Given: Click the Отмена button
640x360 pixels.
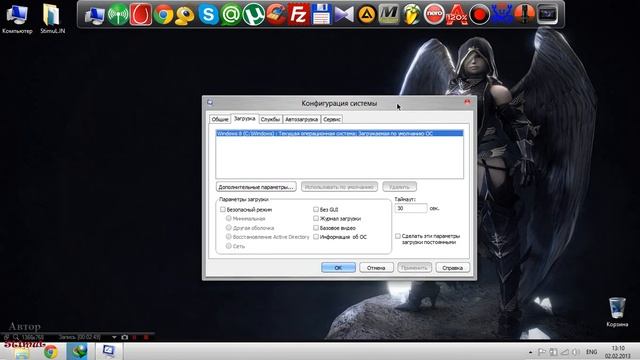Looking at the screenshot, I should point(376,268).
